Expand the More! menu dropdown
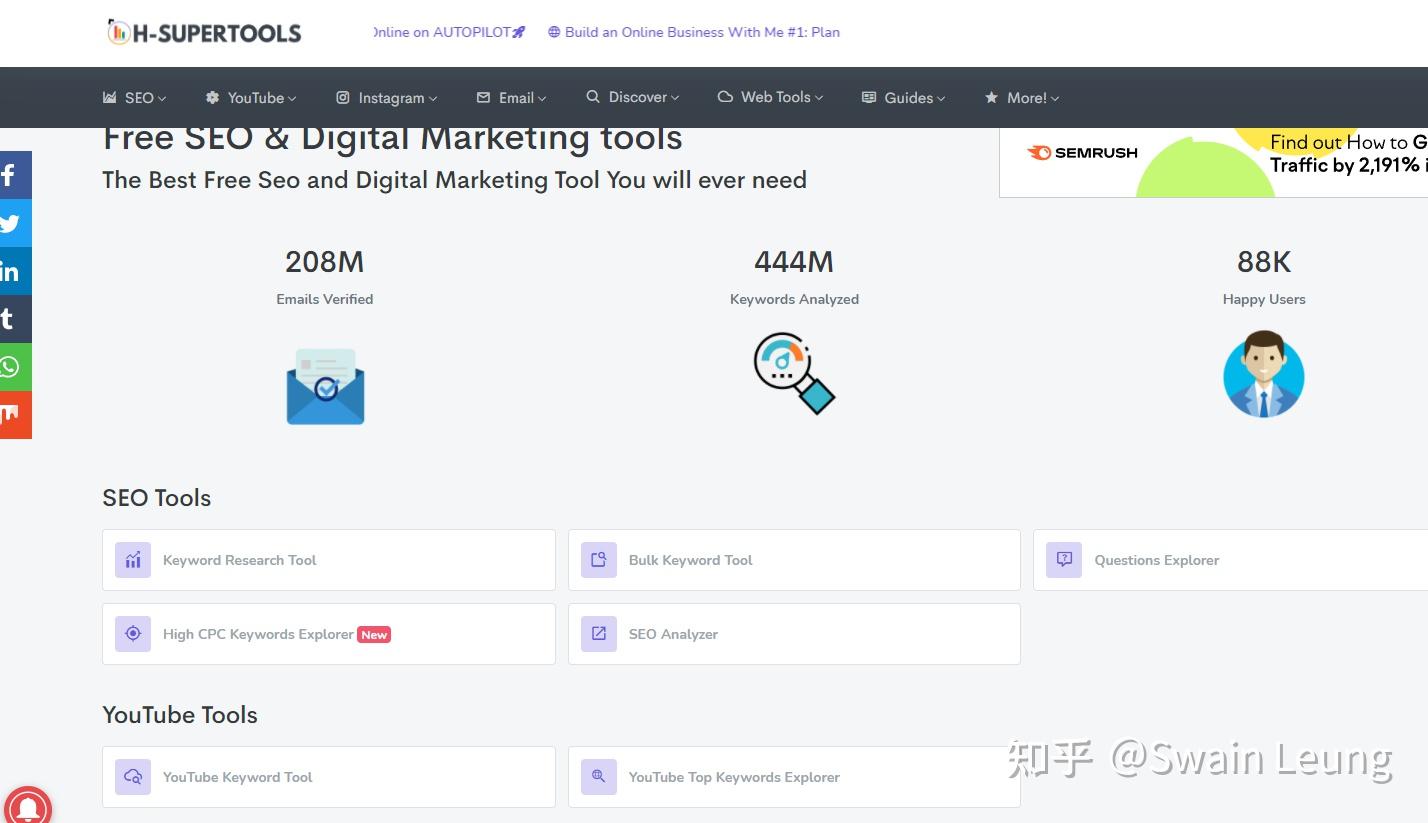The width and height of the screenshot is (1428, 823). tap(1021, 97)
